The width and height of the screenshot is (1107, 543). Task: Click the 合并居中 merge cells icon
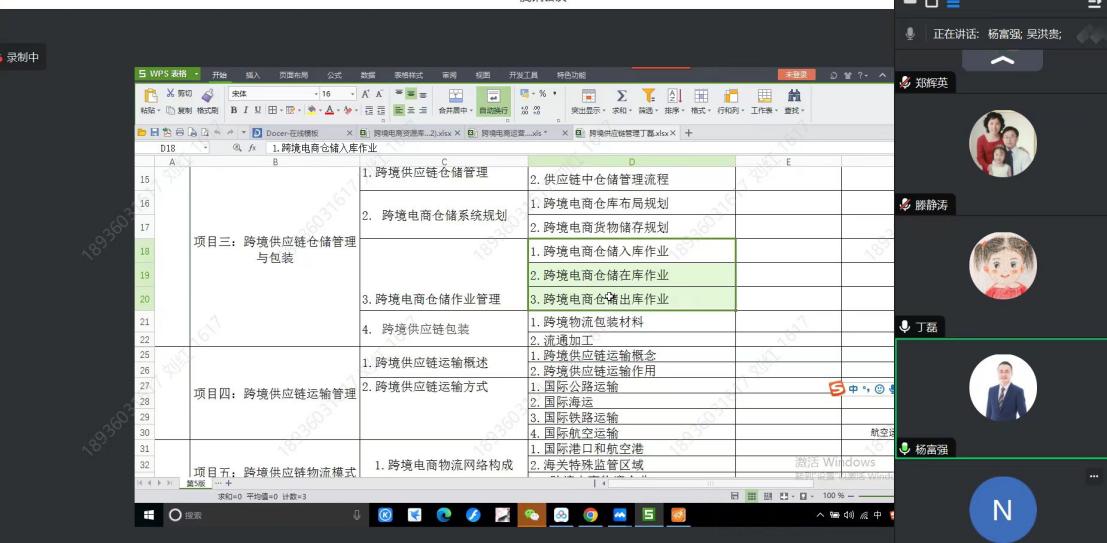pyautogui.click(x=455, y=96)
